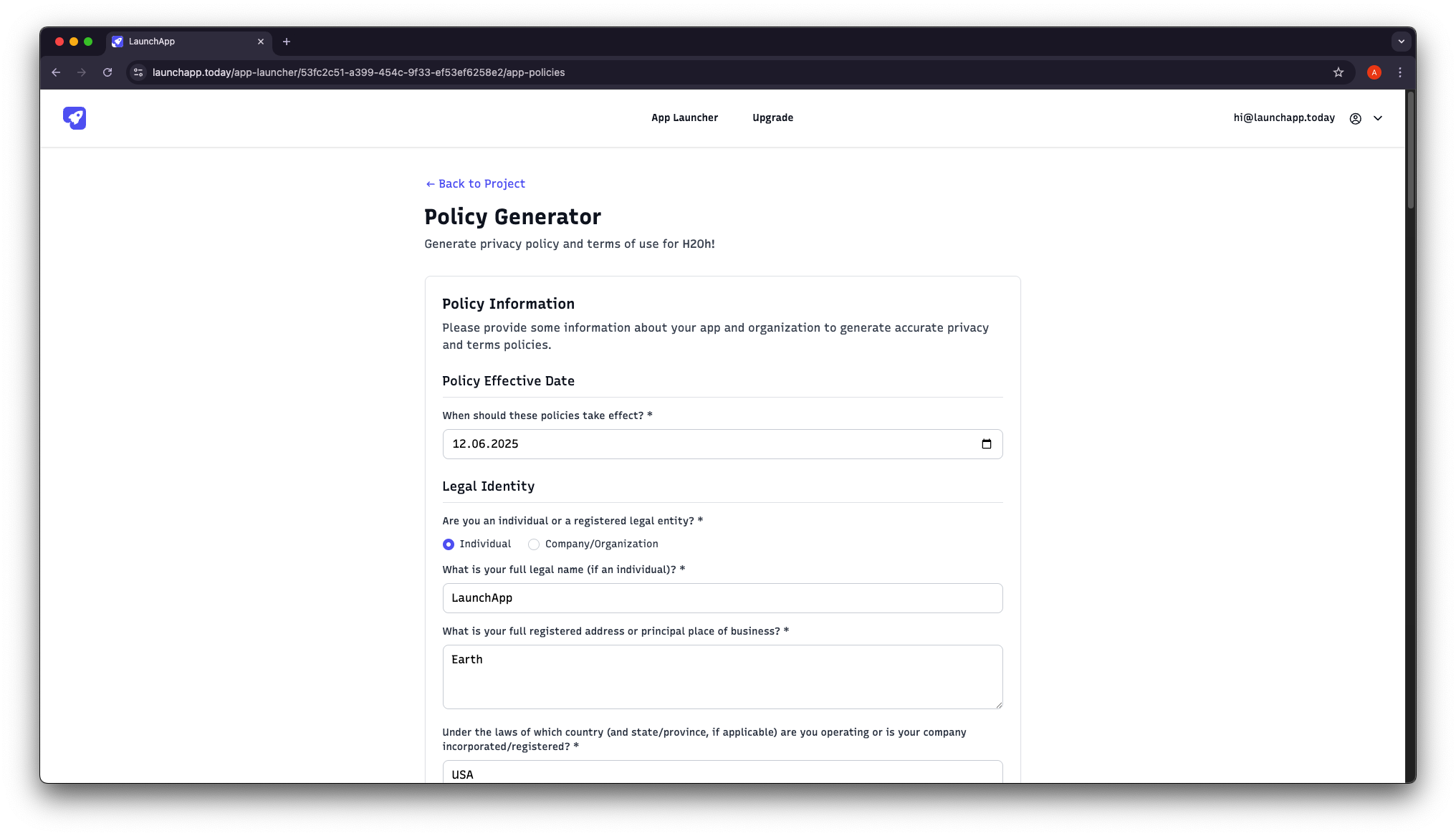Open a new browser tab
This screenshot has height=836, width=1456.
(x=287, y=42)
